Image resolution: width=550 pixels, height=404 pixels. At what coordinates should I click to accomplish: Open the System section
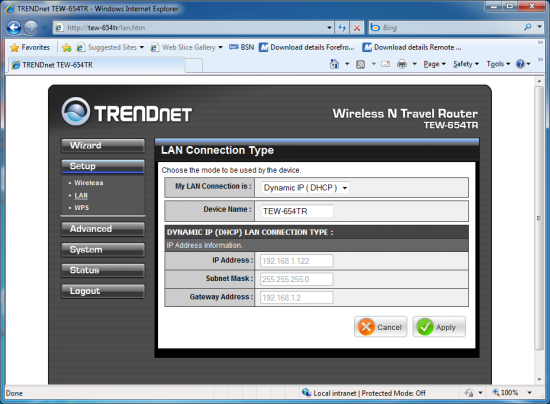[103, 250]
